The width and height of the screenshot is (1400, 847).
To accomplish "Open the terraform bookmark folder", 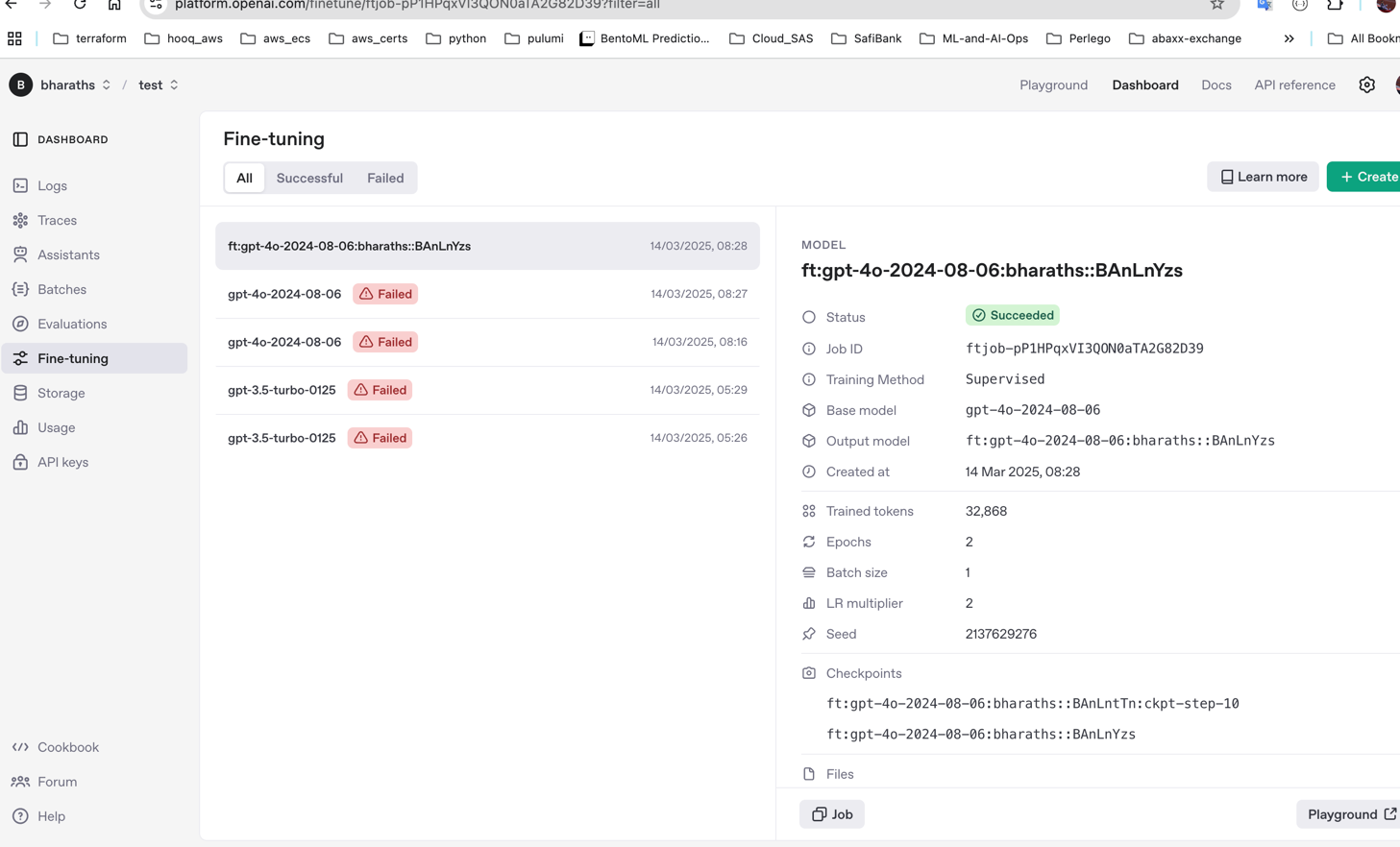I will click(x=89, y=38).
